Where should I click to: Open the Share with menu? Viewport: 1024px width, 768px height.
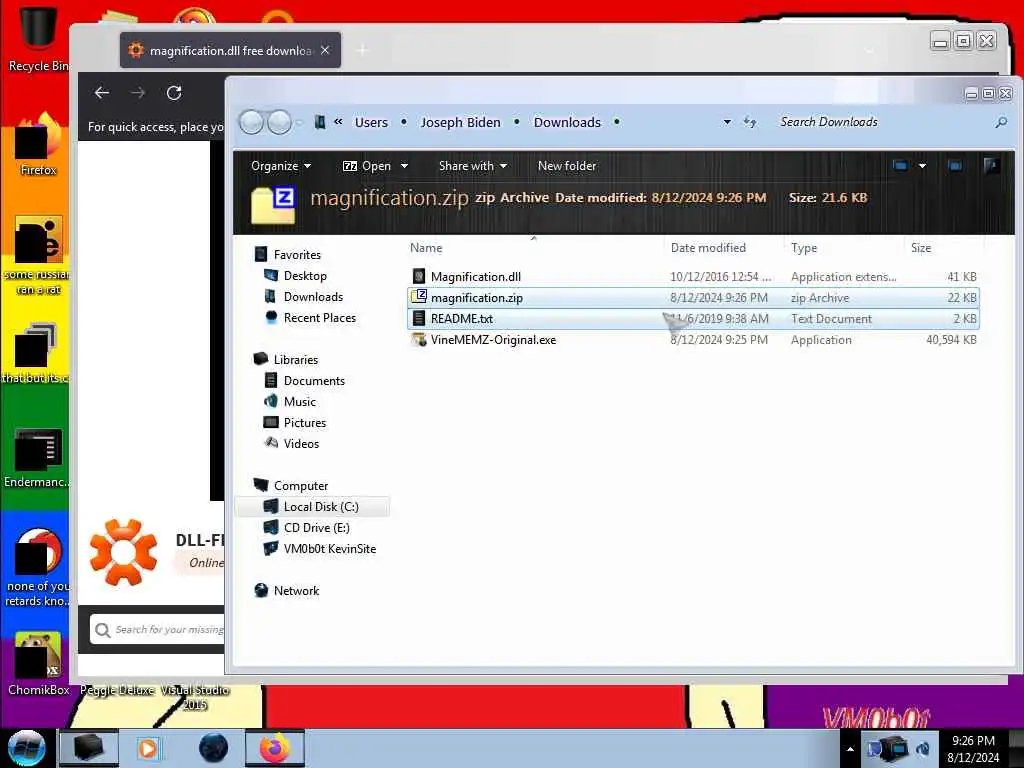tap(473, 166)
